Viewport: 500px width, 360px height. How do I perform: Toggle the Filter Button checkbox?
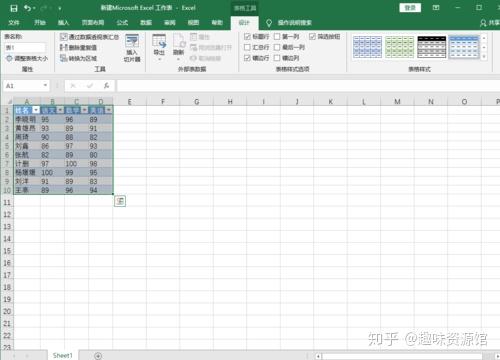coord(312,36)
